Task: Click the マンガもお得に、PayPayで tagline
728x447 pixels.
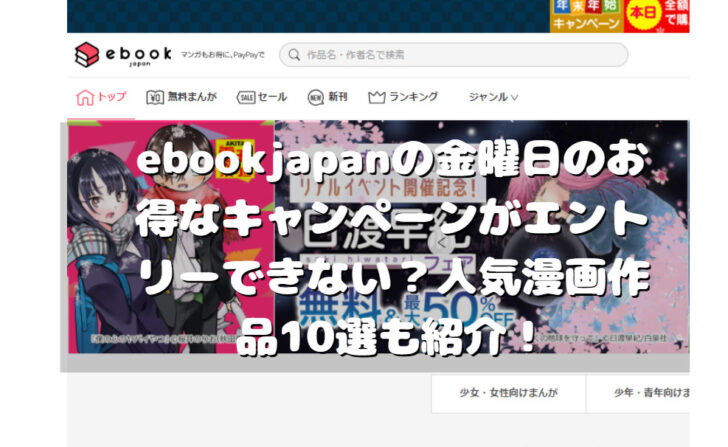Action: click(x=222, y=55)
